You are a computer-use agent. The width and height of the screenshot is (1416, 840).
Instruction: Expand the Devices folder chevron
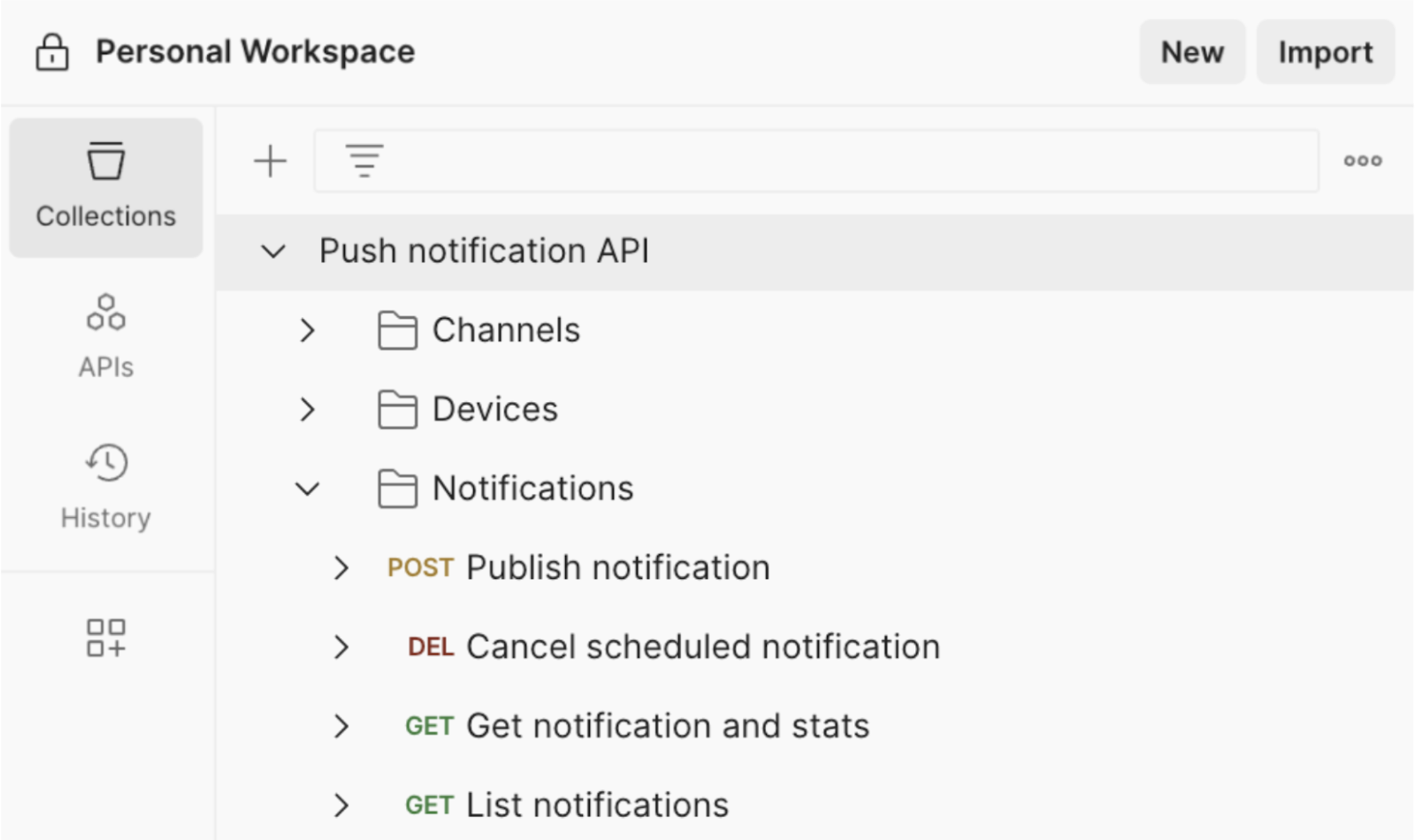[307, 409]
